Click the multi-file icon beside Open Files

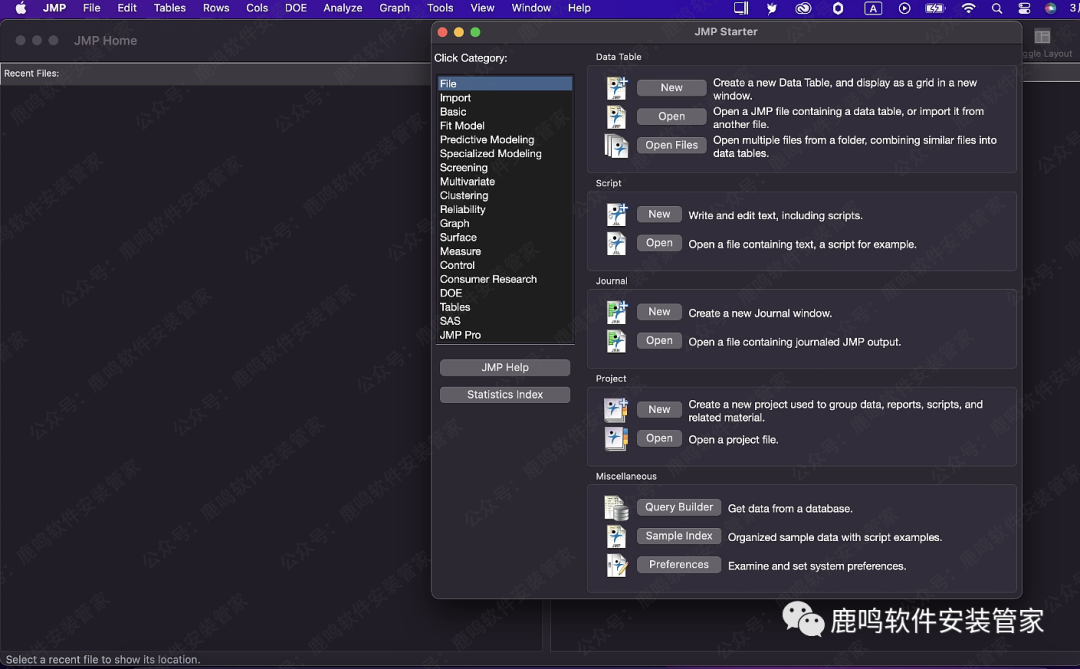click(x=616, y=146)
